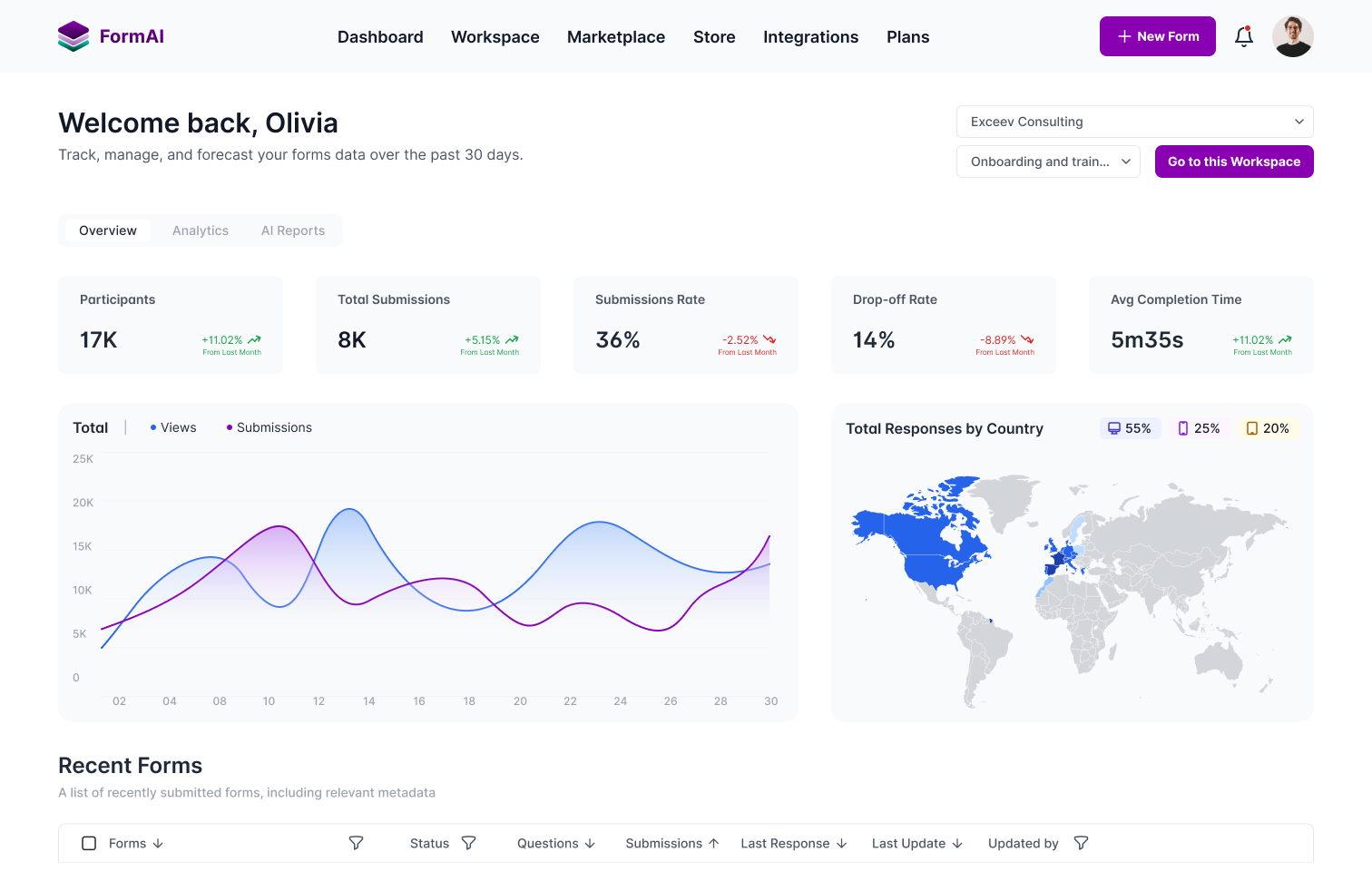Check the select-all checkbox in the table header
This screenshot has width=1372, height=891.
(x=89, y=843)
